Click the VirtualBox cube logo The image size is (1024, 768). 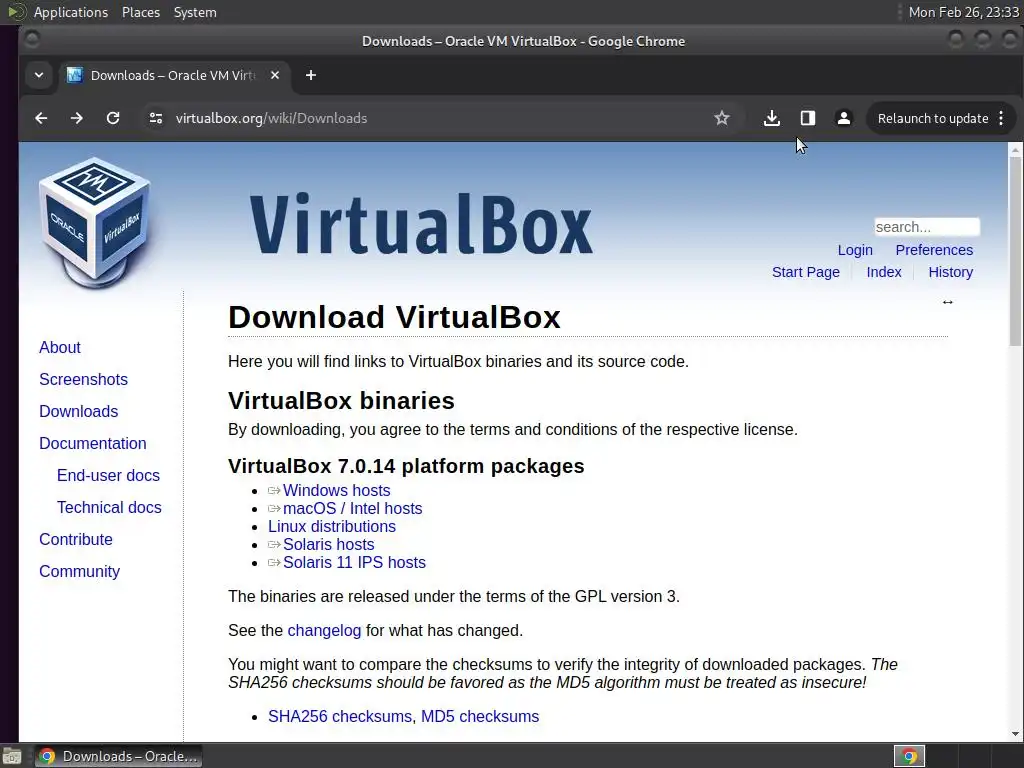pyautogui.click(x=95, y=221)
